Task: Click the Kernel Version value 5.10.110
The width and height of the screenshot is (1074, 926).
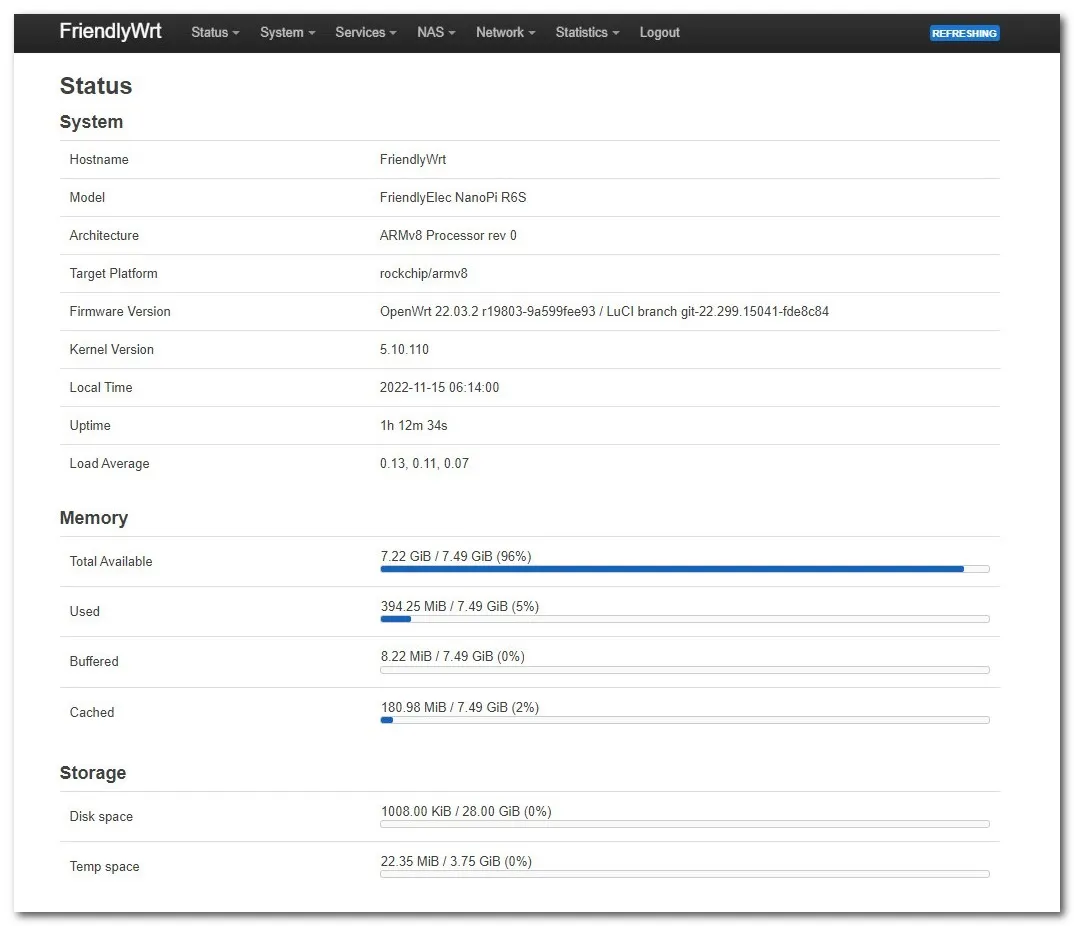Action: 404,350
